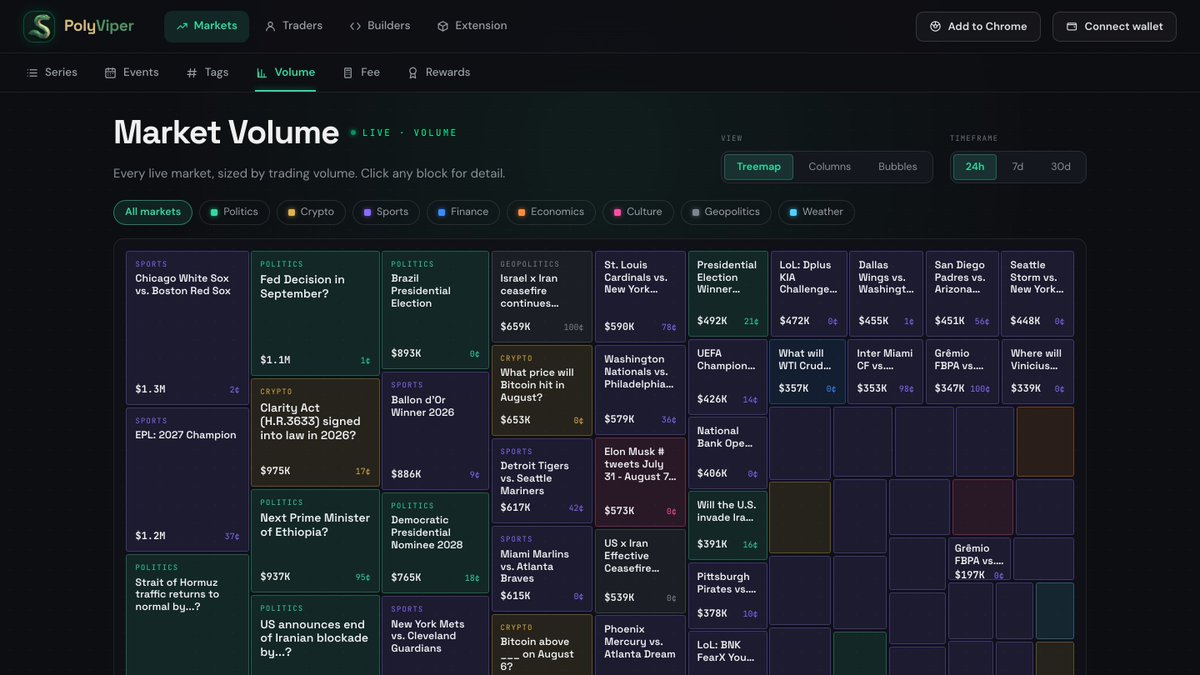Set timeframe to 24h

(975, 167)
